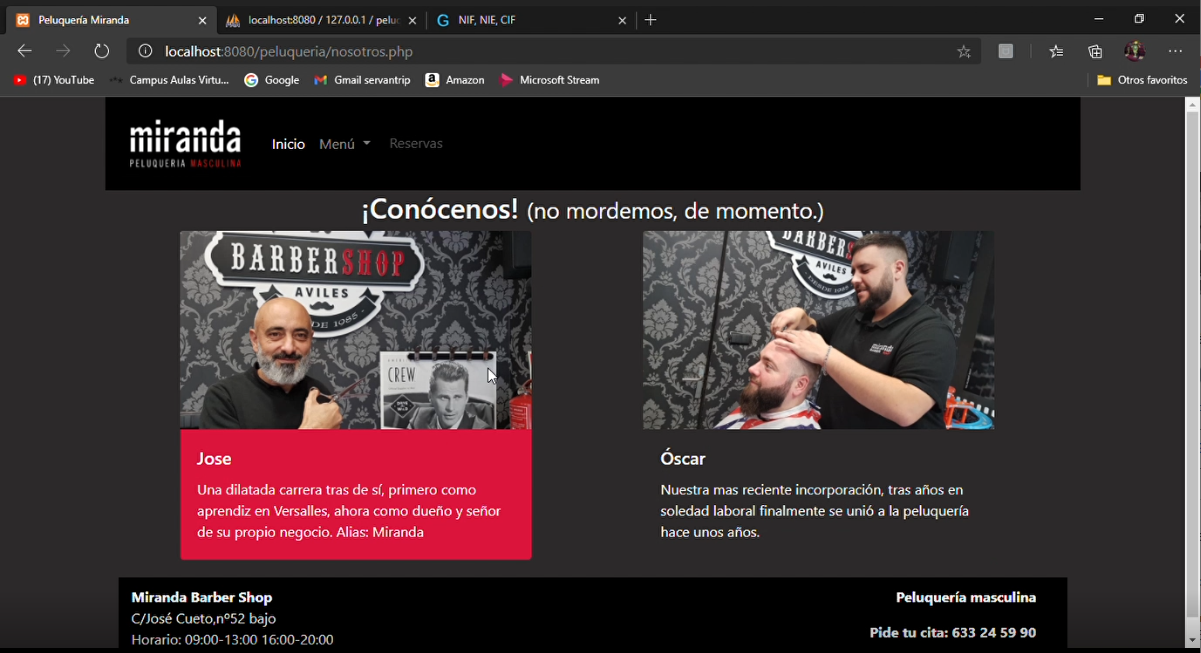Viewport: 1201px width, 653px height.
Task: Add page to favorites star icon
Action: (964, 52)
